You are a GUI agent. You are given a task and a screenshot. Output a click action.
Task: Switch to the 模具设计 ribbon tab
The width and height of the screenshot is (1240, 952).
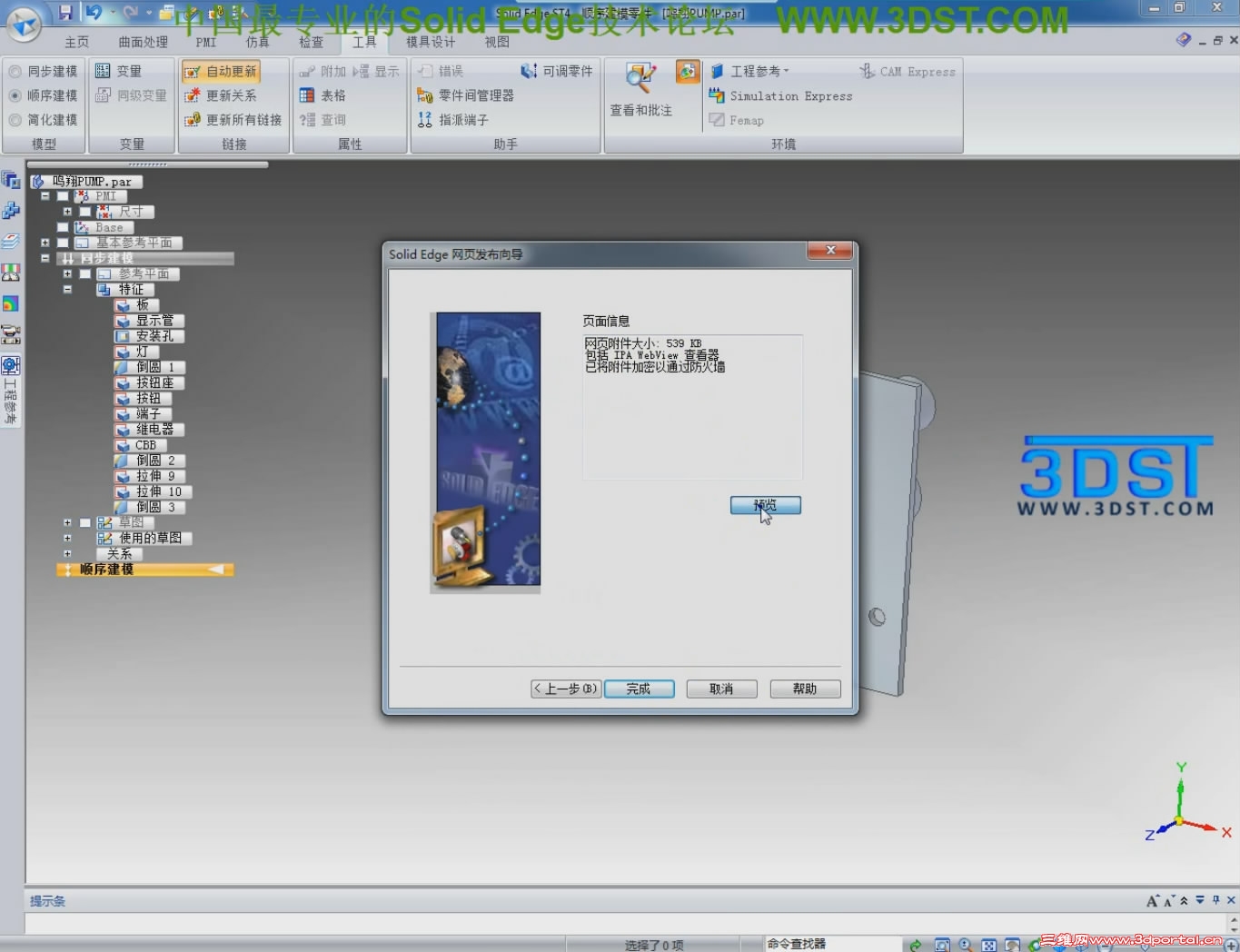click(x=431, y=42)
